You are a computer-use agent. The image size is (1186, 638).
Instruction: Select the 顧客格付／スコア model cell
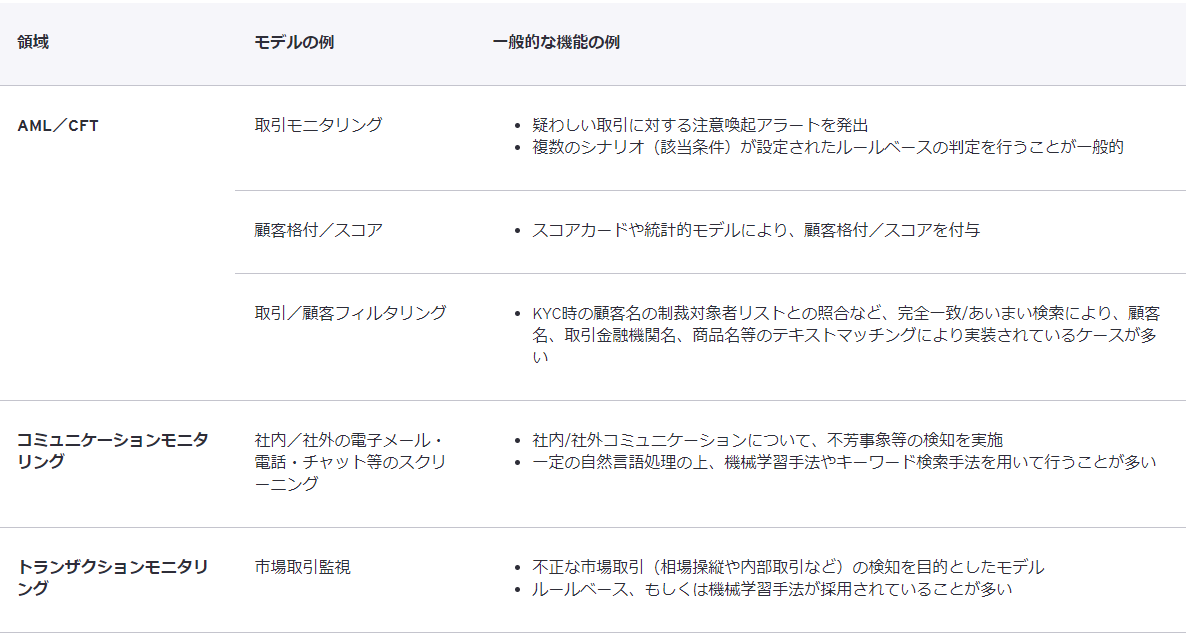click(318, 230)
